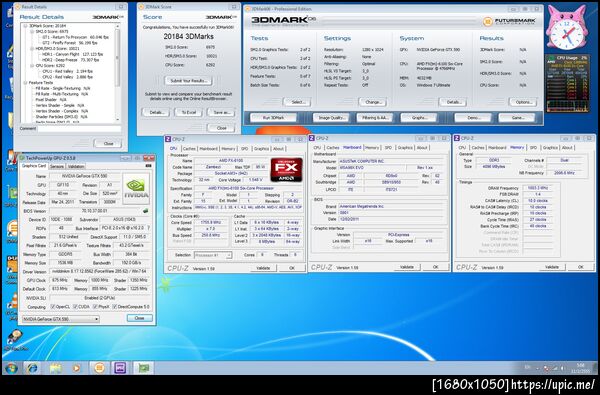Open Caches tab in first CPU-Z window

(x=189, y=149)
